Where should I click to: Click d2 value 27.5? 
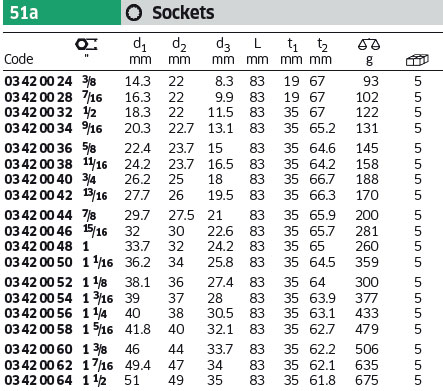tap(181, 215)
